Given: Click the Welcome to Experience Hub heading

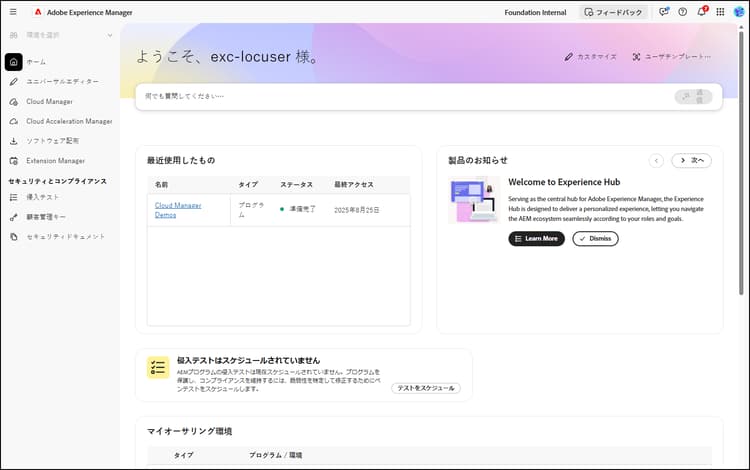Looking at the screenshot, I should [564, 182].
